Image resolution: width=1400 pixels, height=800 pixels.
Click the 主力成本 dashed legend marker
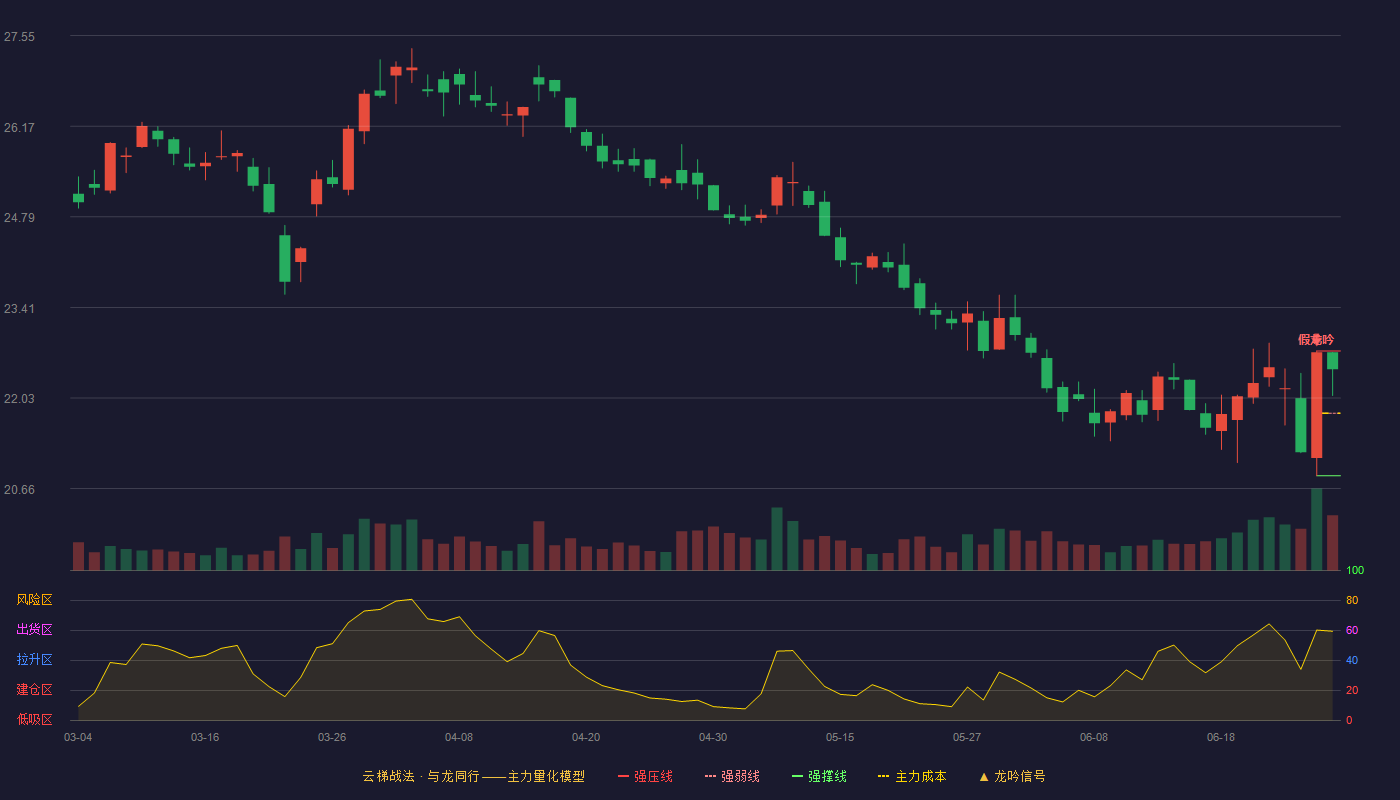tap(884, 776)
